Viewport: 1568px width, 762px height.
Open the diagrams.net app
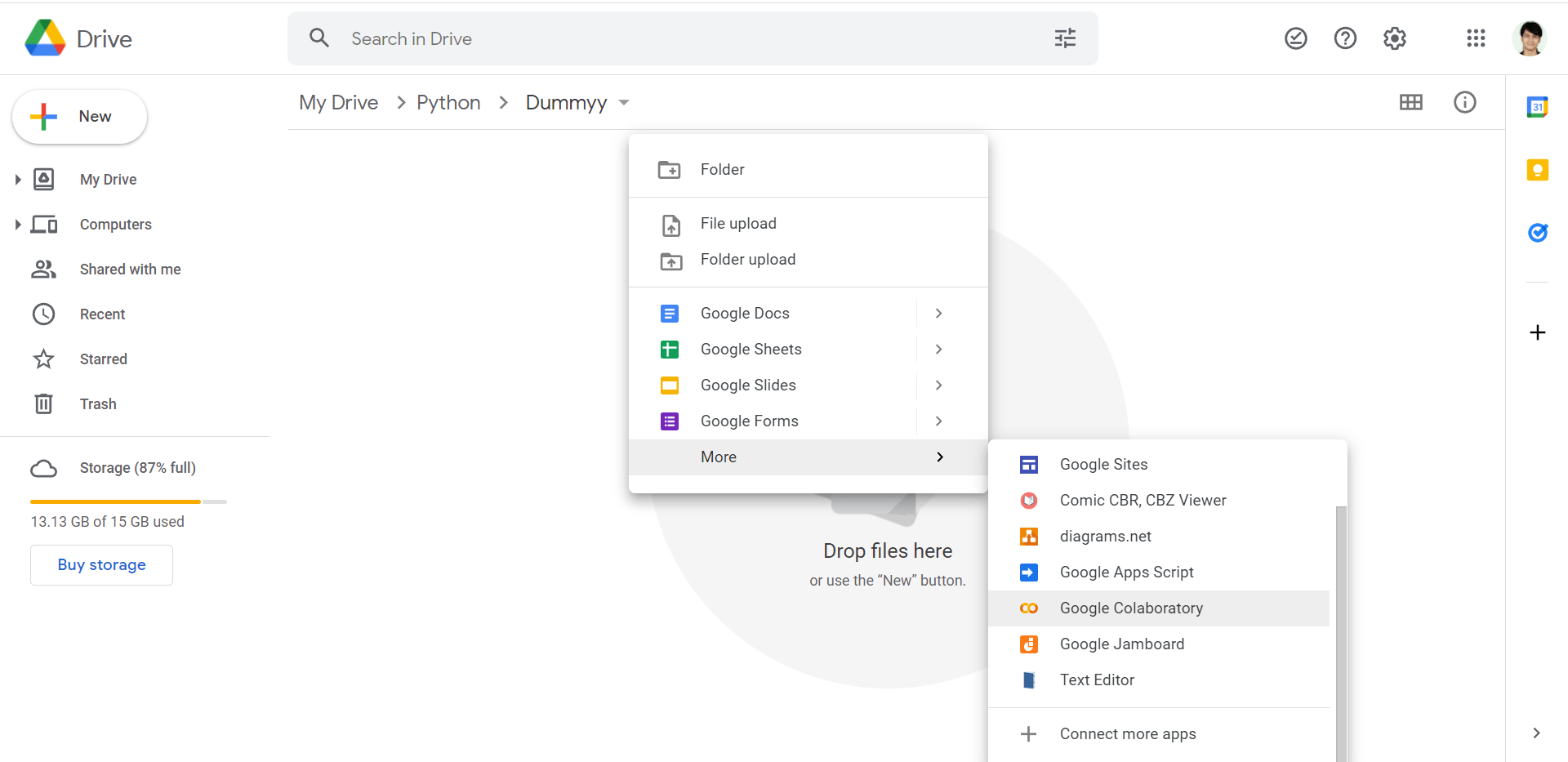click(x=1106, y=536)
